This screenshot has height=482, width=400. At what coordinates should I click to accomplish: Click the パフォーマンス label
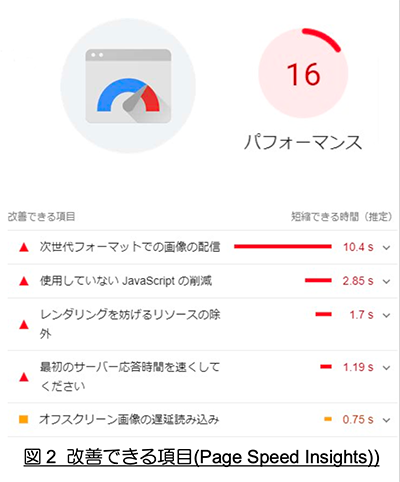303,142
